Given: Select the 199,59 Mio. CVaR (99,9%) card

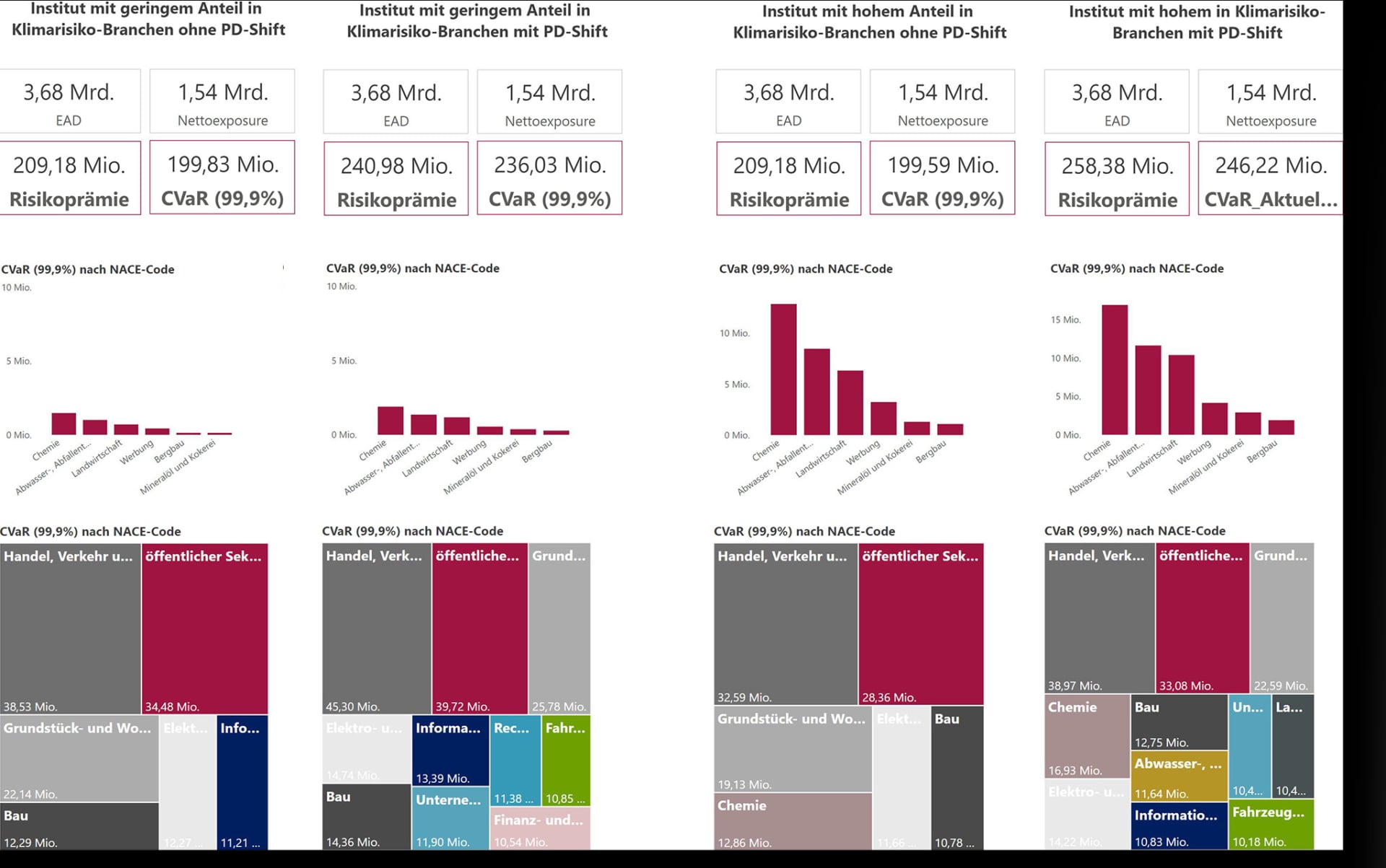Looking at the screenshot, I should (942, 178).
